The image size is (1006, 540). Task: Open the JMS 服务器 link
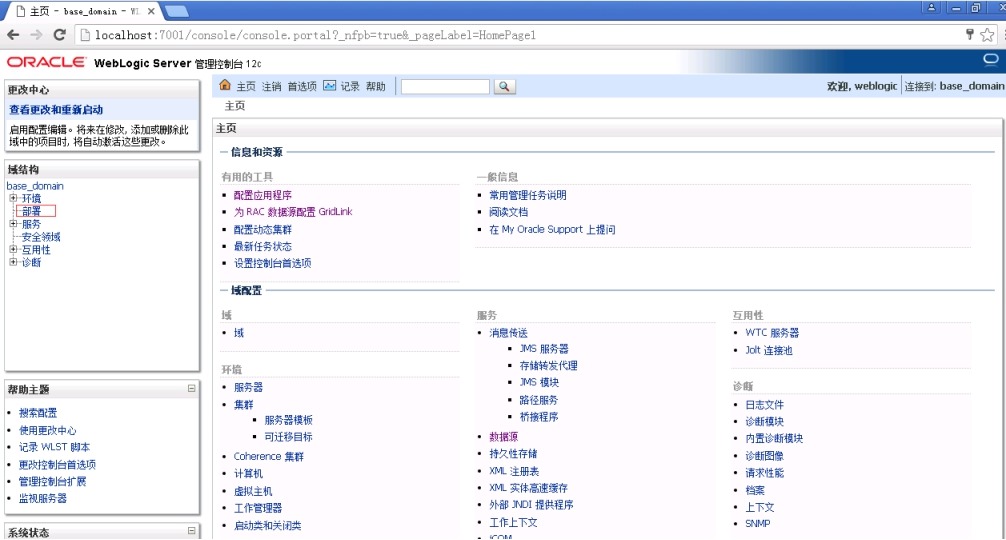(x=544, y=349)
